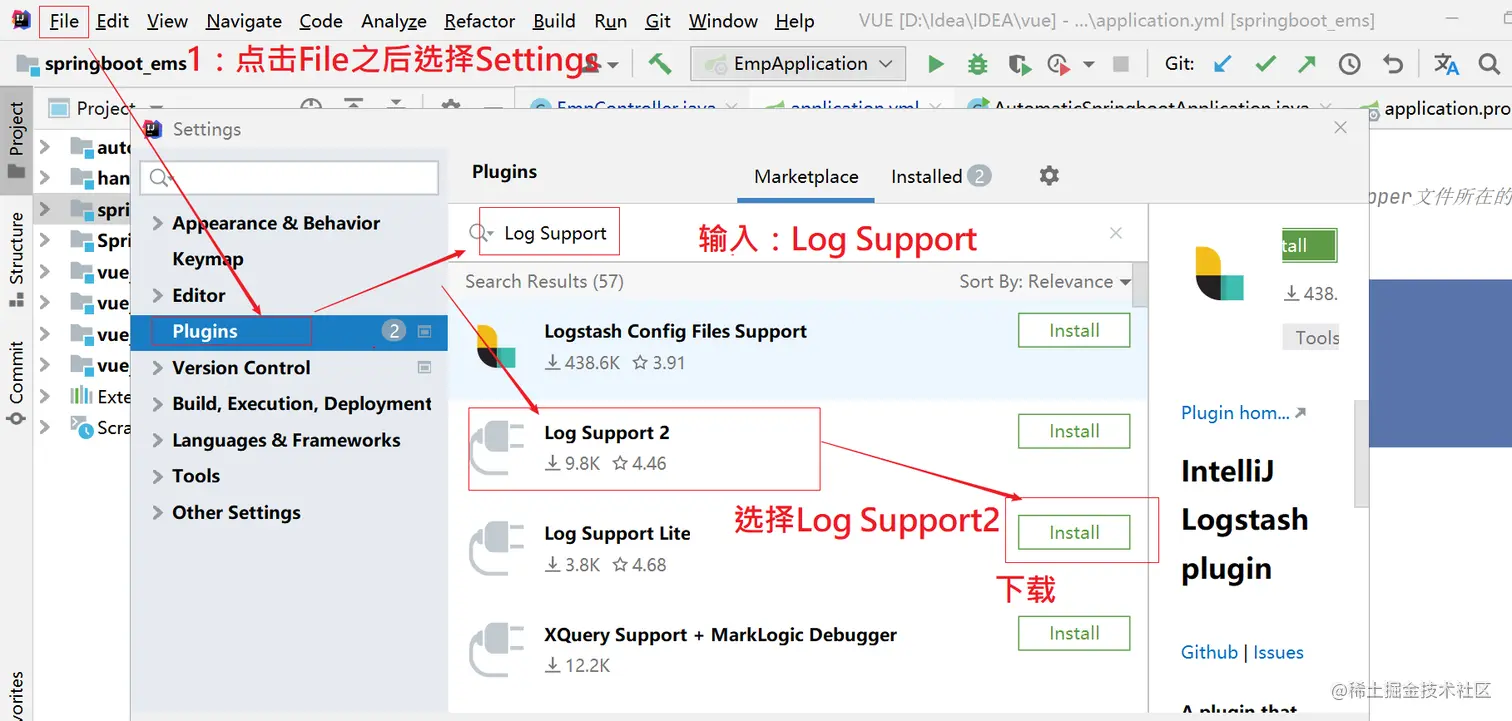1512x721 pixels.
Task: Open the Navigate menu
Action: (244, 21)
